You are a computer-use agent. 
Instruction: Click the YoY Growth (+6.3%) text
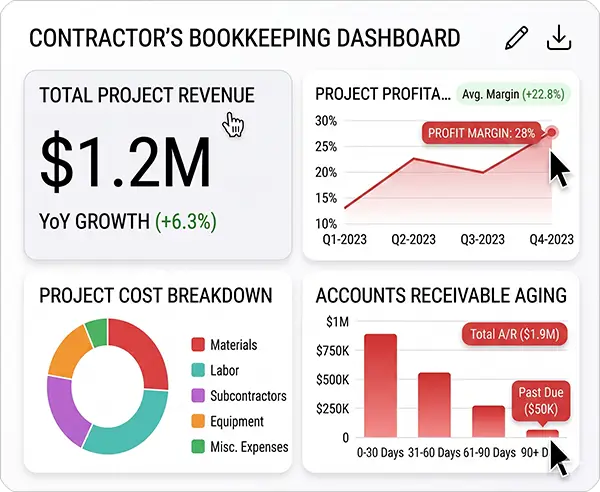(128, 222)
